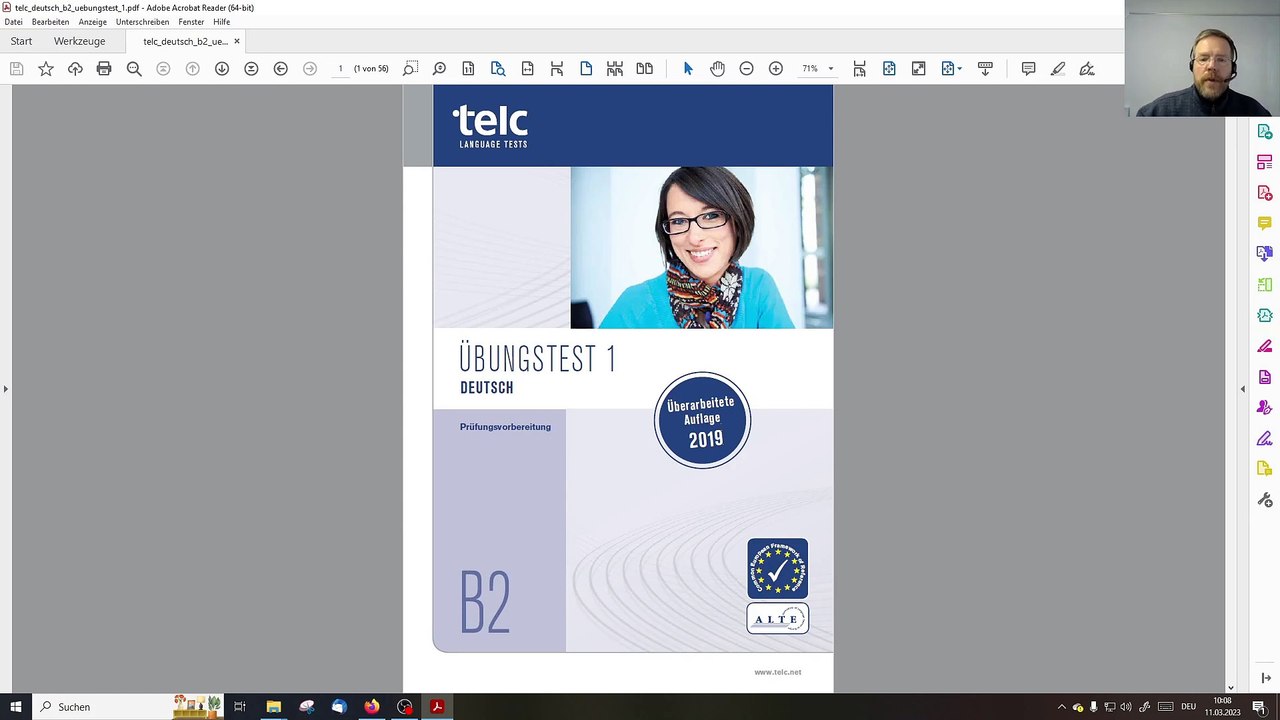This screenshot has width=1280, height=720.
Task: Upload the PDF using the cloud icon
Action: 75,68
